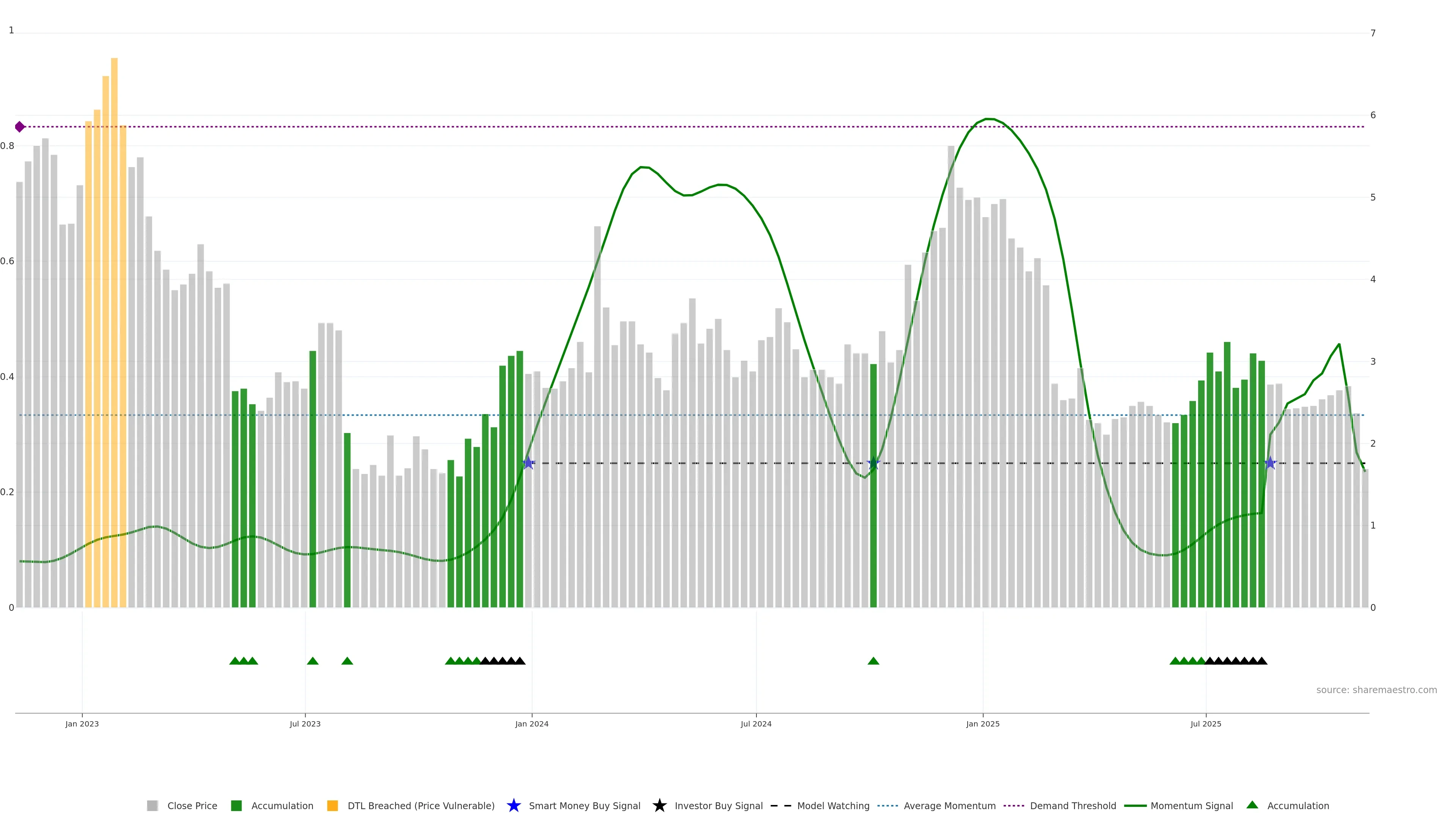
Task: Click the gray Close Price legend square
Action: point(152,805)
